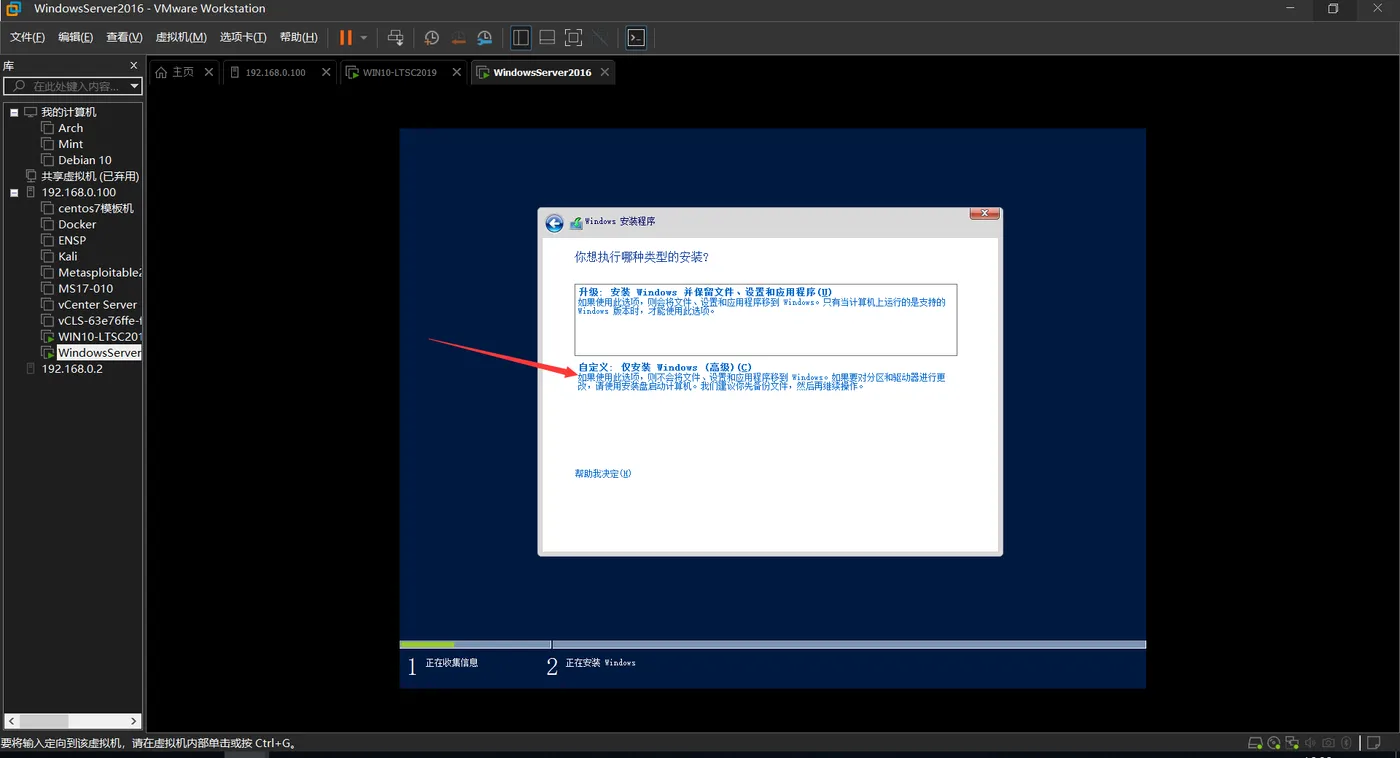This screenshot has height=758, width=1400.
Task: Click the network adapter status icon
Action: (1292, 743)
